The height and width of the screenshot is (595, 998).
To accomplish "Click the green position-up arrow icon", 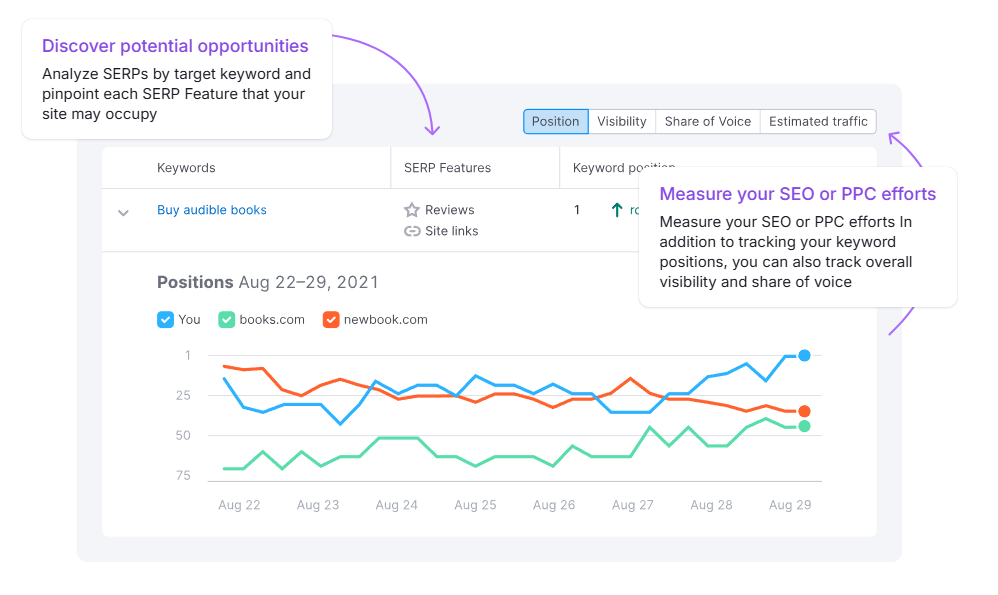I will 617,210.
